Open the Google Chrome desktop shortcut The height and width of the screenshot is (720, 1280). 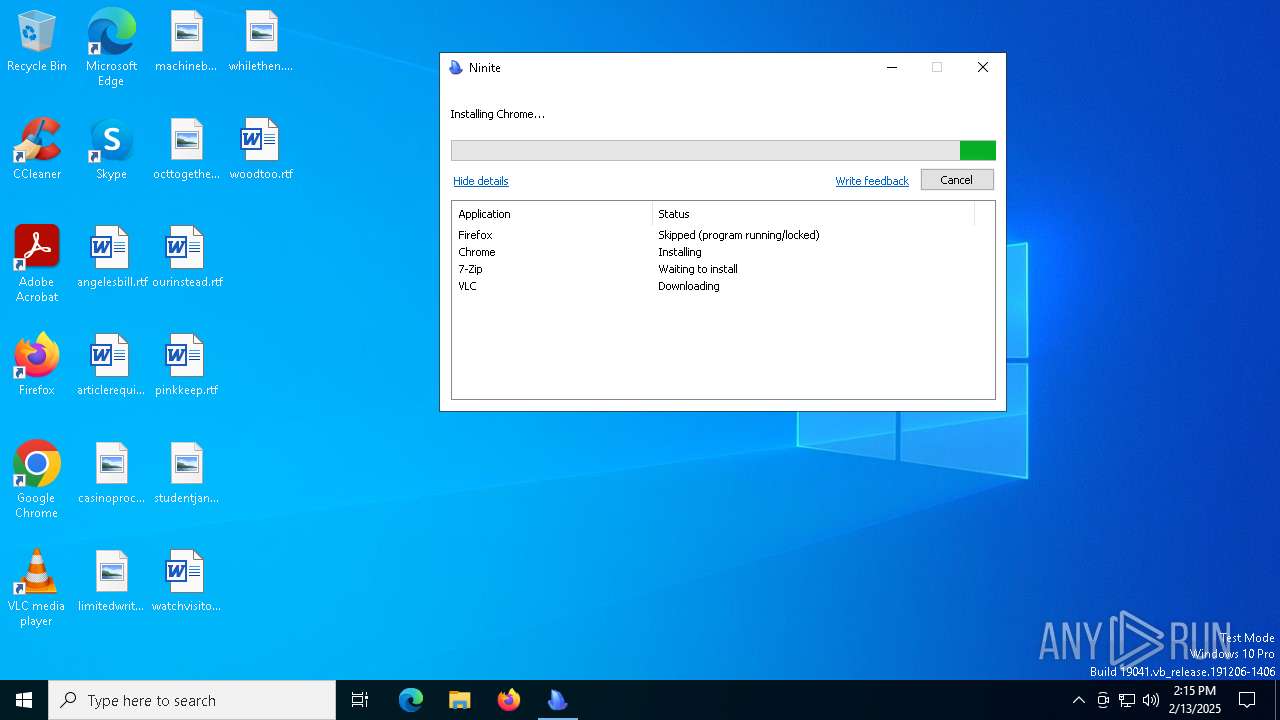tap(37, 480)
